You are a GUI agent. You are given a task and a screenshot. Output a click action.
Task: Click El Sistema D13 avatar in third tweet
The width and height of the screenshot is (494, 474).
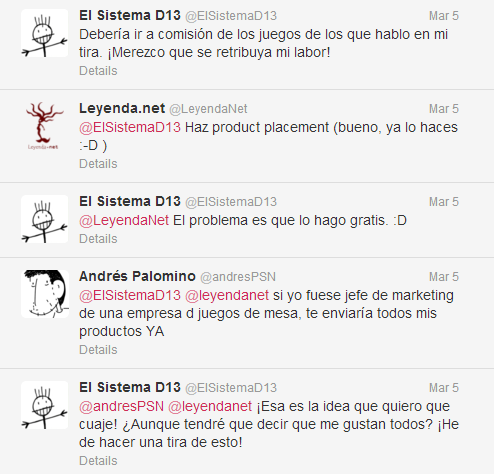tap(45, 219)
